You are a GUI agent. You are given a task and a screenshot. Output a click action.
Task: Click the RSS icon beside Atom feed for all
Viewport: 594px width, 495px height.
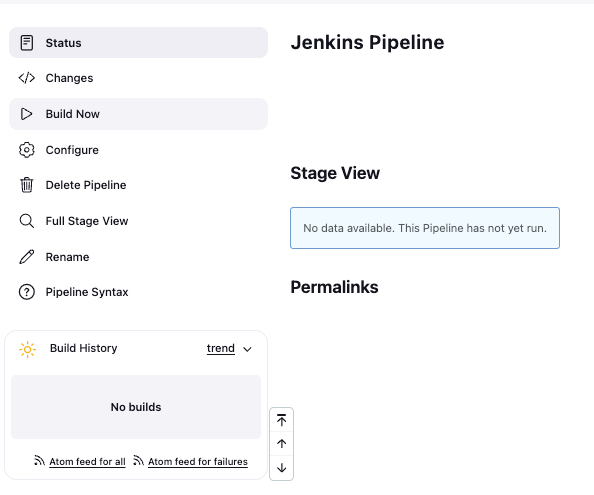[39, 460]
